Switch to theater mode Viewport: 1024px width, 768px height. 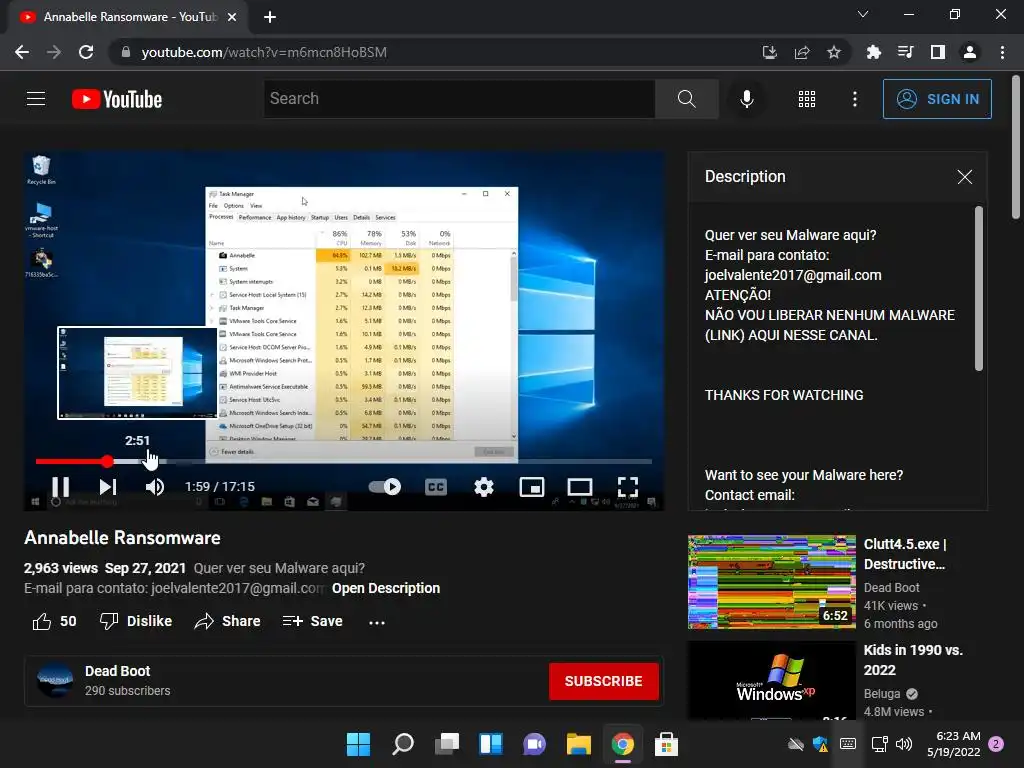point(580,487)
